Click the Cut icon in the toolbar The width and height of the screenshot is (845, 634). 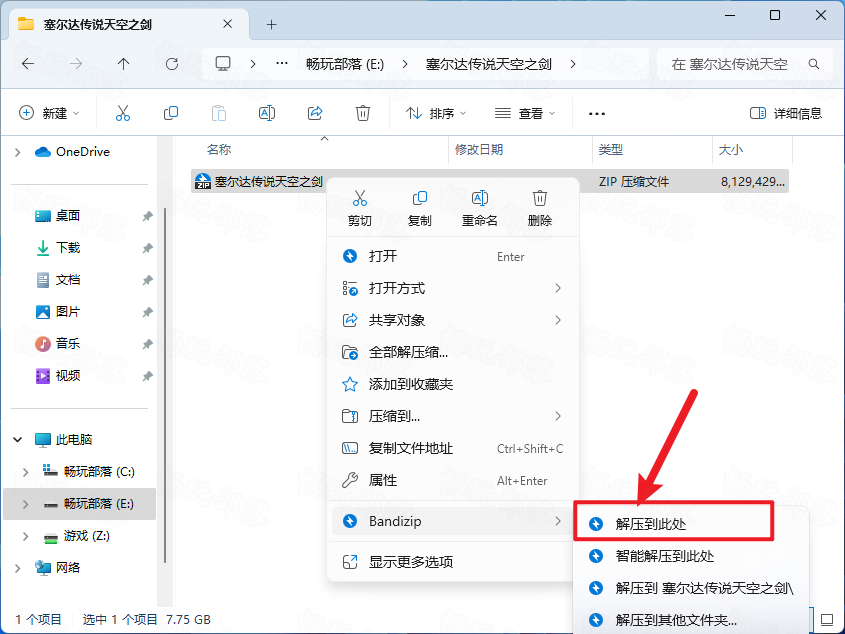[123, 113]
